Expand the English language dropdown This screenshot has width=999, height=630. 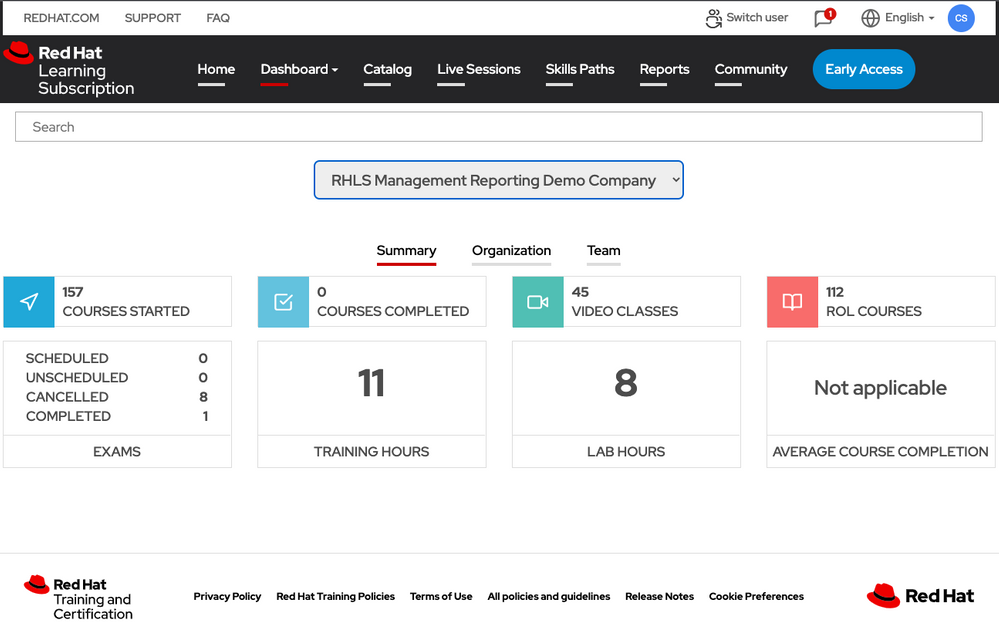click(898, 18)
